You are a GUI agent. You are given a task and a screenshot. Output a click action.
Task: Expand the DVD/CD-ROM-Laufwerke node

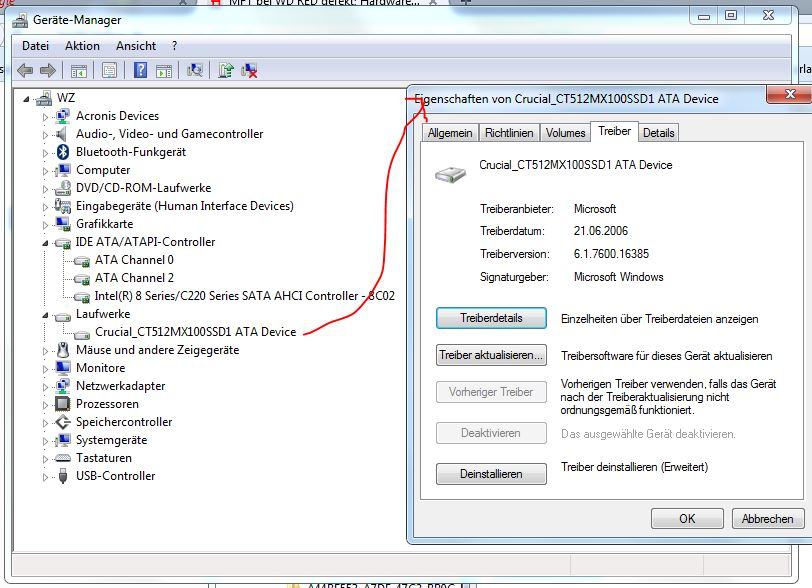coord(45,189)
